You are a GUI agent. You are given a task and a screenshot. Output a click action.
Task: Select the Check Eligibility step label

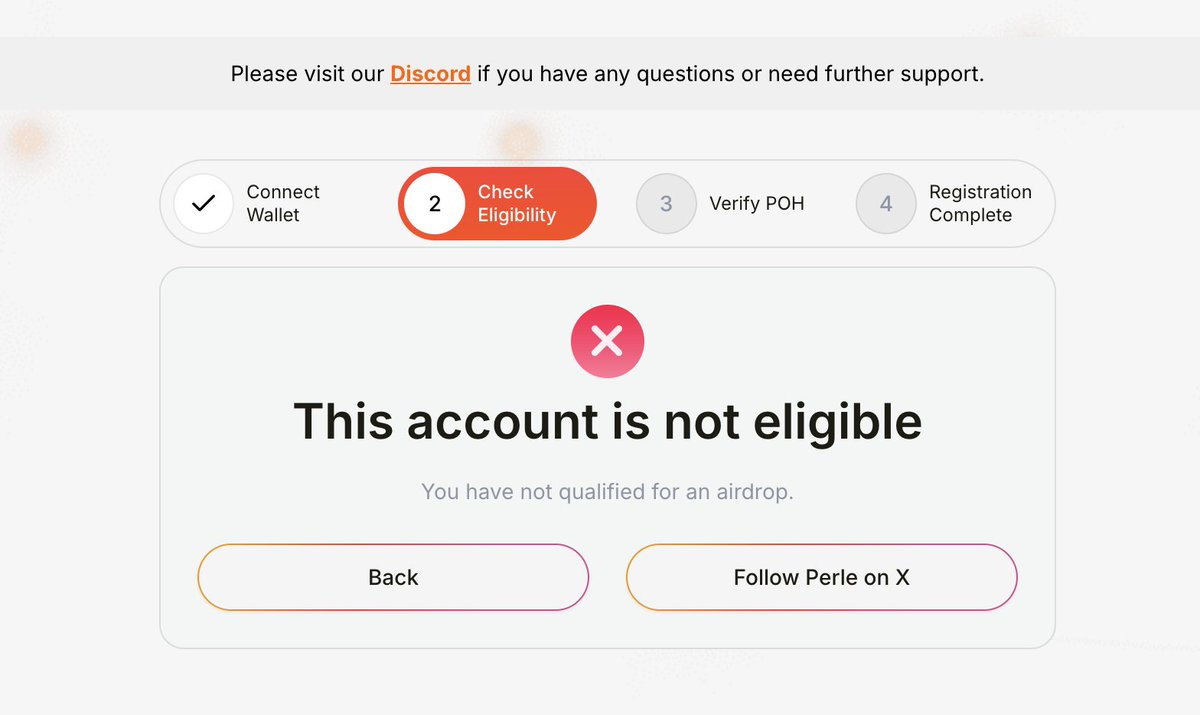[516, 204]
